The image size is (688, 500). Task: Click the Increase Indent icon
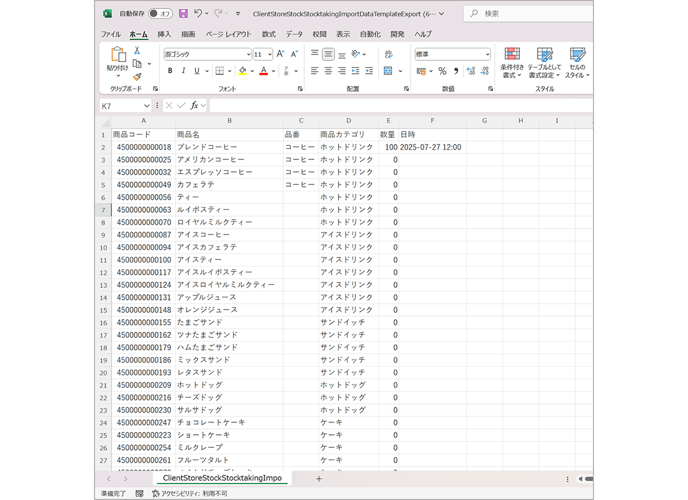(369, 71)
